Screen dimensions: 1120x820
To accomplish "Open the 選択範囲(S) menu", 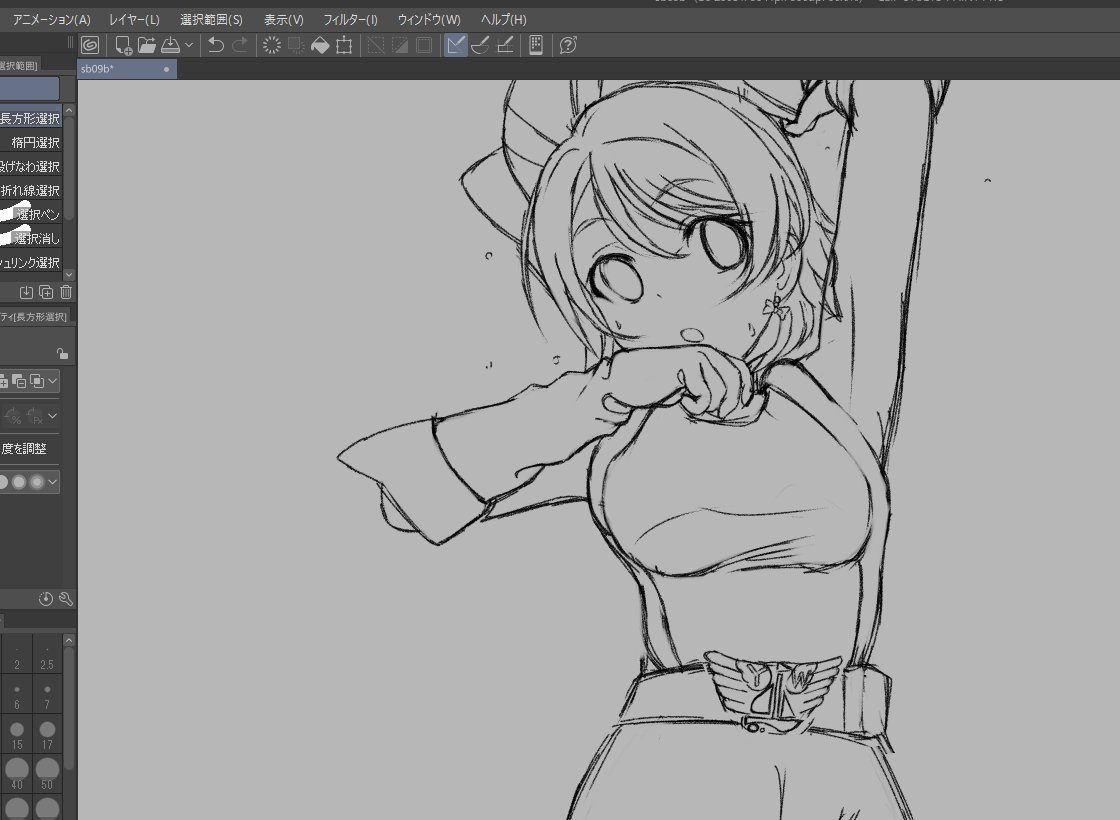I will [211, 19].
